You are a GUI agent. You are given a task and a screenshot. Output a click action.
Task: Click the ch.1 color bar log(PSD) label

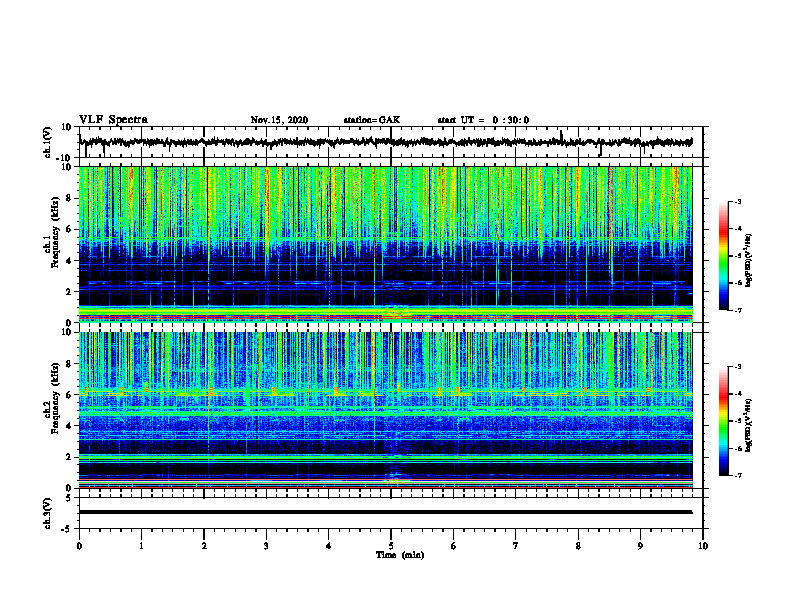coord(748,261)
